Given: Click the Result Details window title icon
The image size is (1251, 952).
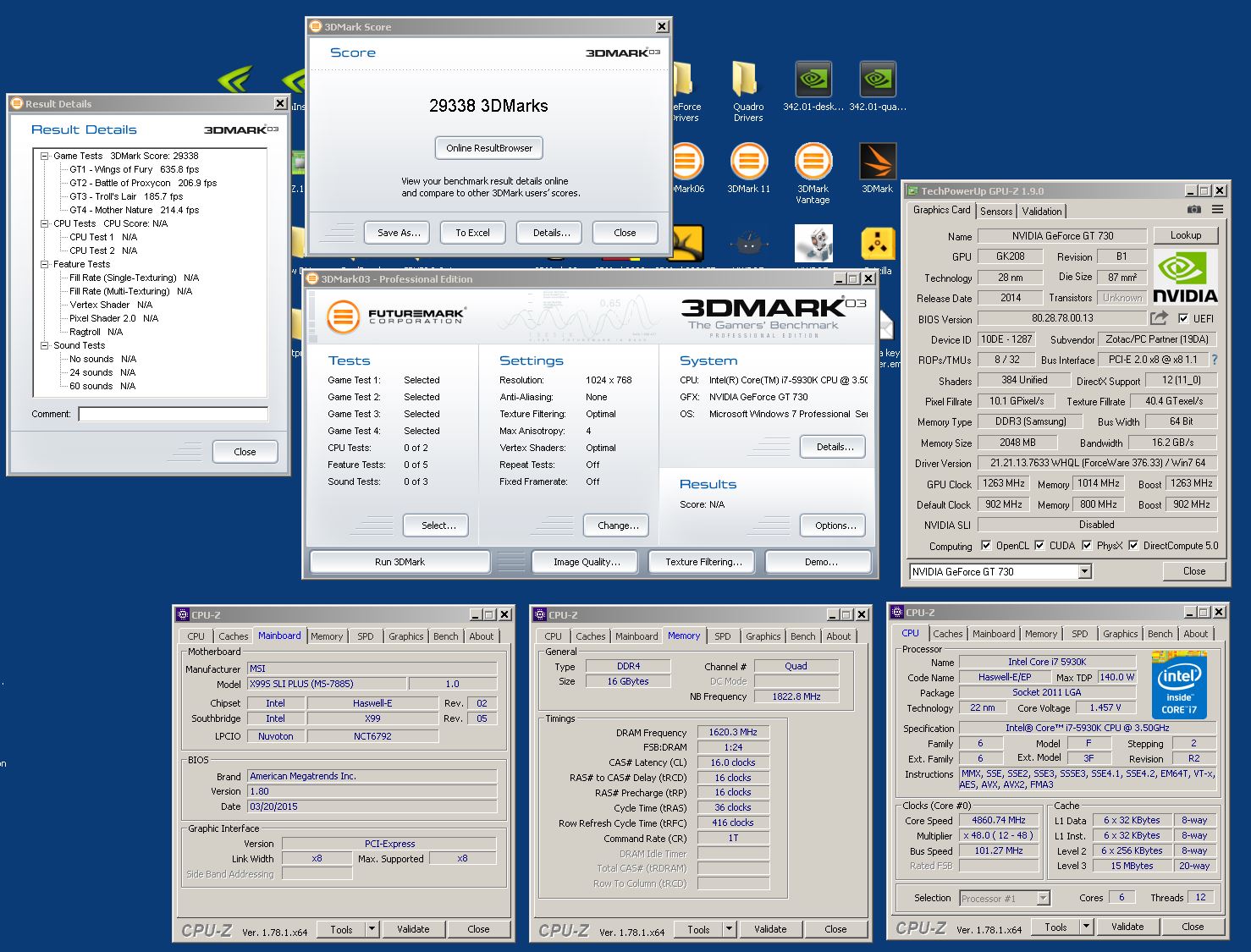Looking at the screenshot, I should coord(16,104).
